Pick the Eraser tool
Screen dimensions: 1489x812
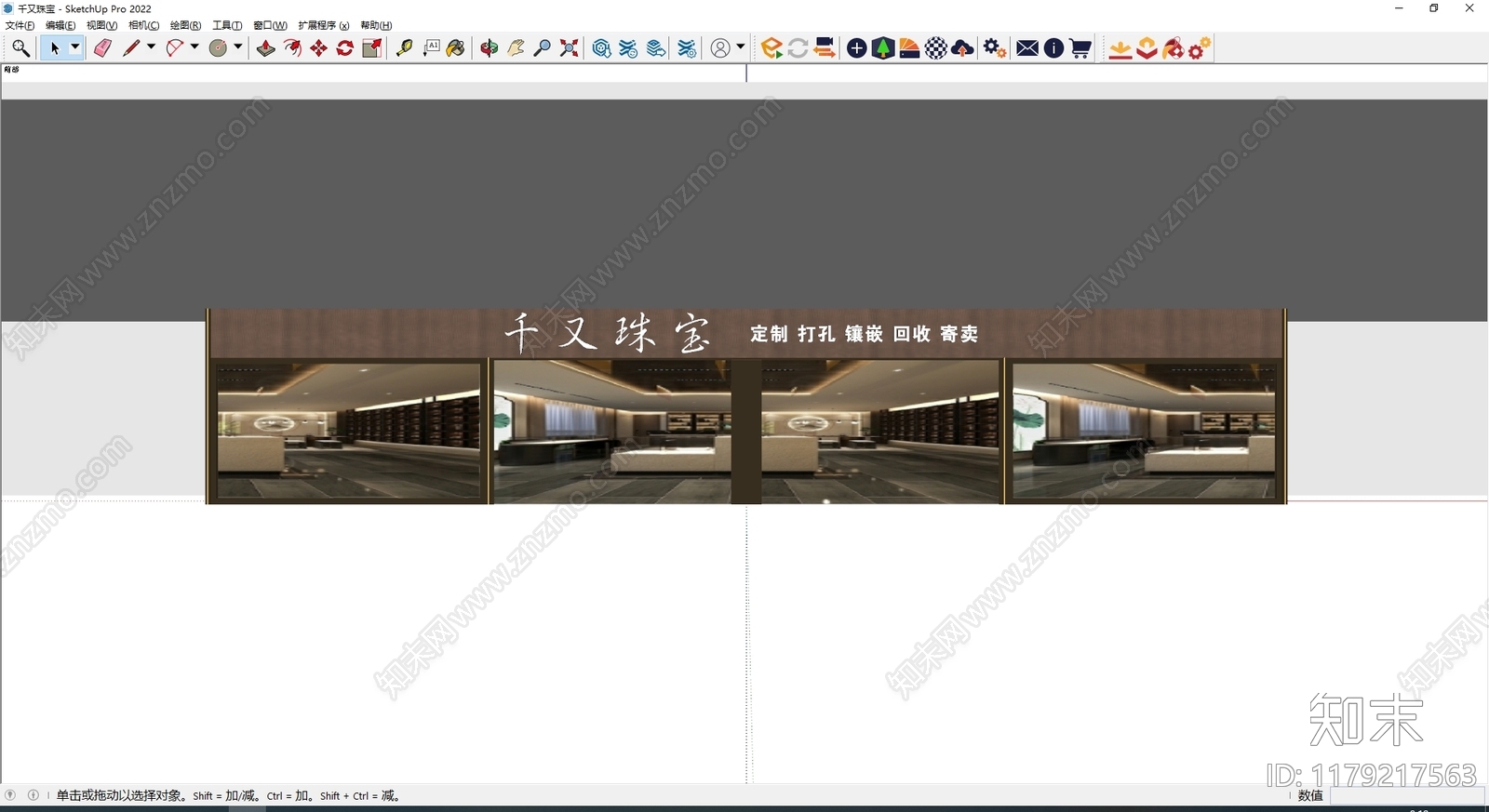click(x=102, y=48)
